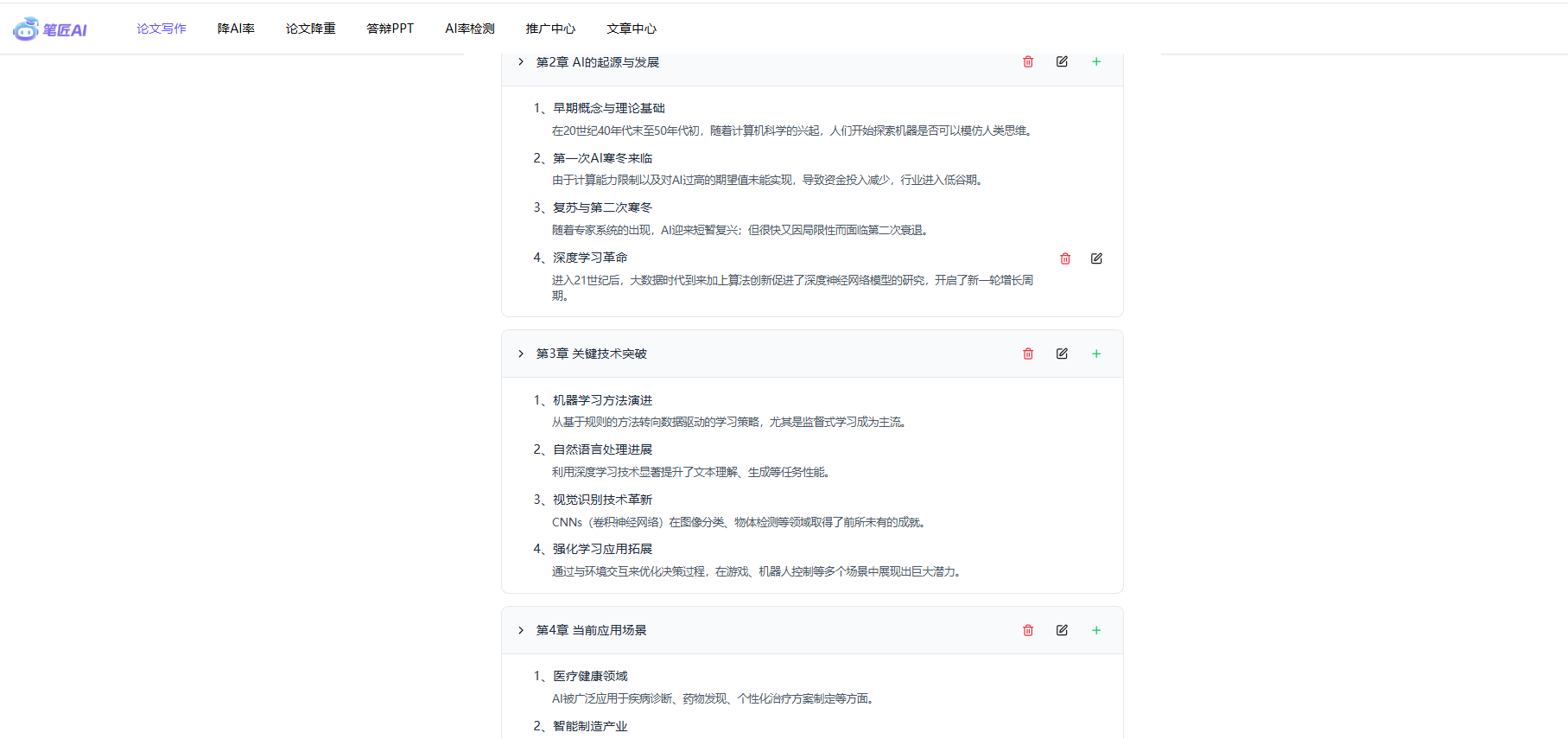Collapse the 第3章 chapter chevron
The width and height of the screenshot is (1568, 739).
coord(521,354)
